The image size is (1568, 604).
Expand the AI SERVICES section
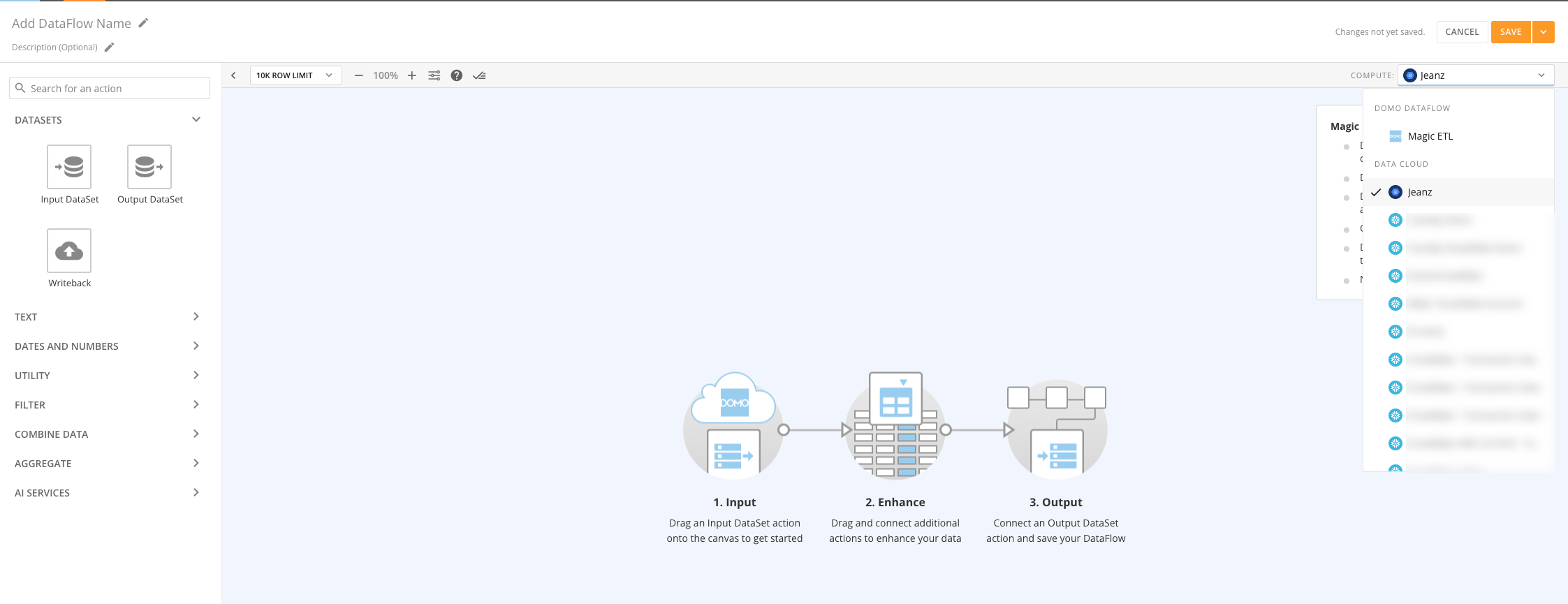(196, 492)
